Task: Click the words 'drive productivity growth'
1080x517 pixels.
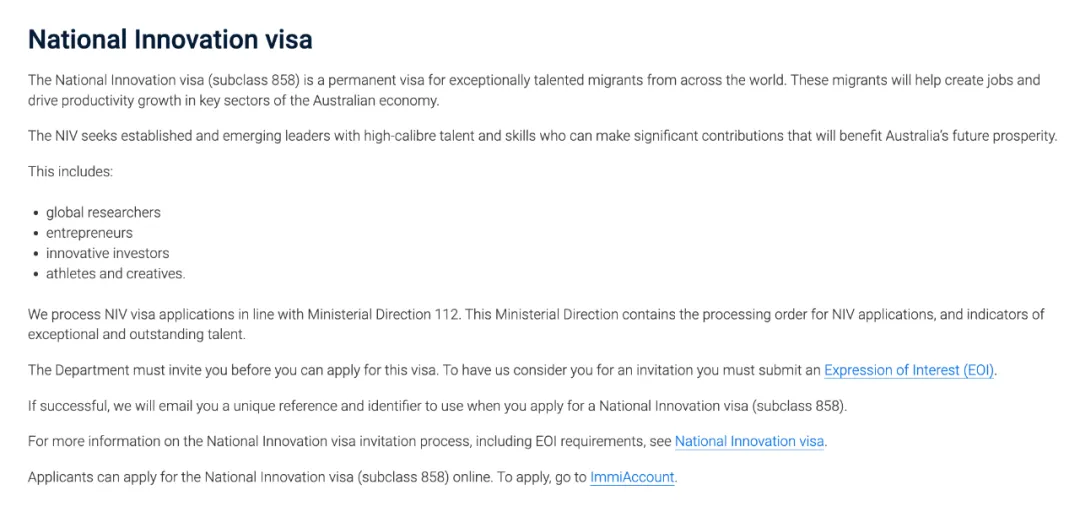Action: pyautogui.click(x=113, y=100)
